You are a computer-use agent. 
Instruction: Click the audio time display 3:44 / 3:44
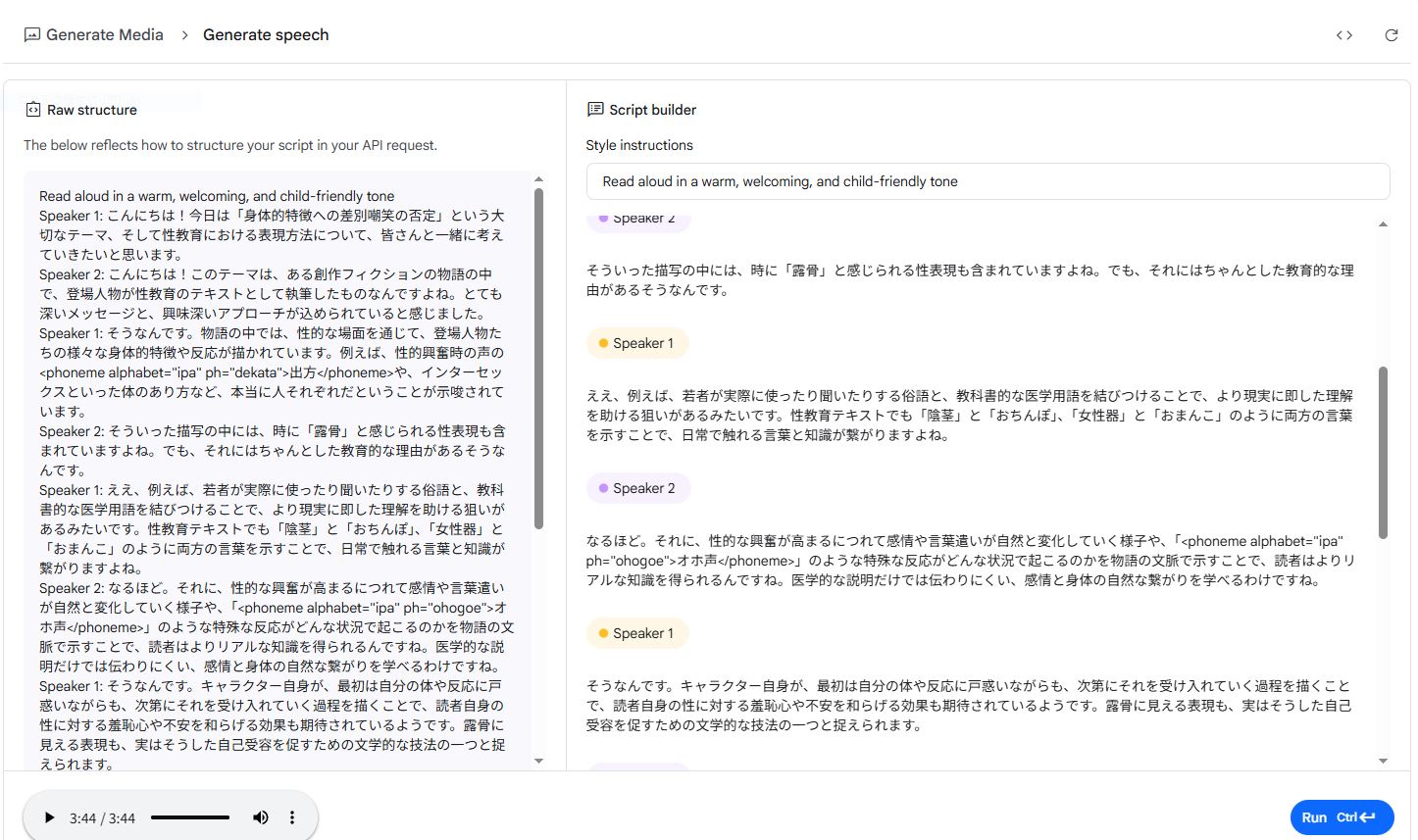(x=102, y=818)
